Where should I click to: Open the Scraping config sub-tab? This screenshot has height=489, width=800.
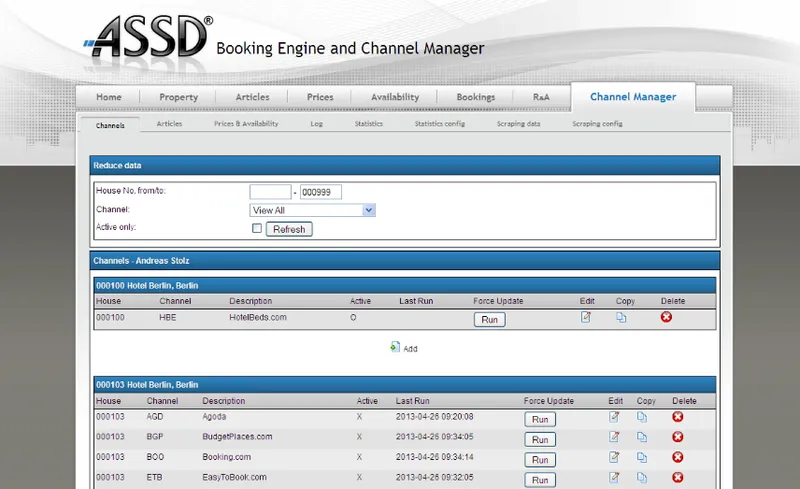click(597, 124)
